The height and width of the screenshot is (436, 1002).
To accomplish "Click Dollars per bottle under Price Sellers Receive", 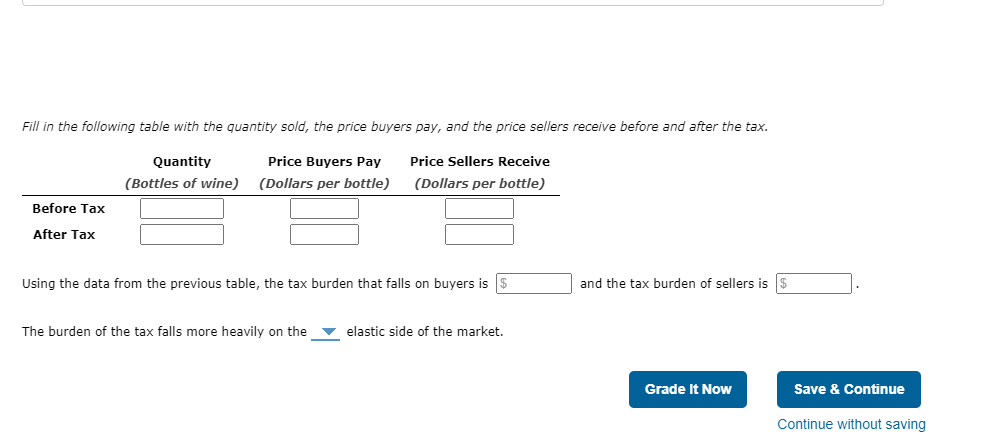I will point(480,183).
